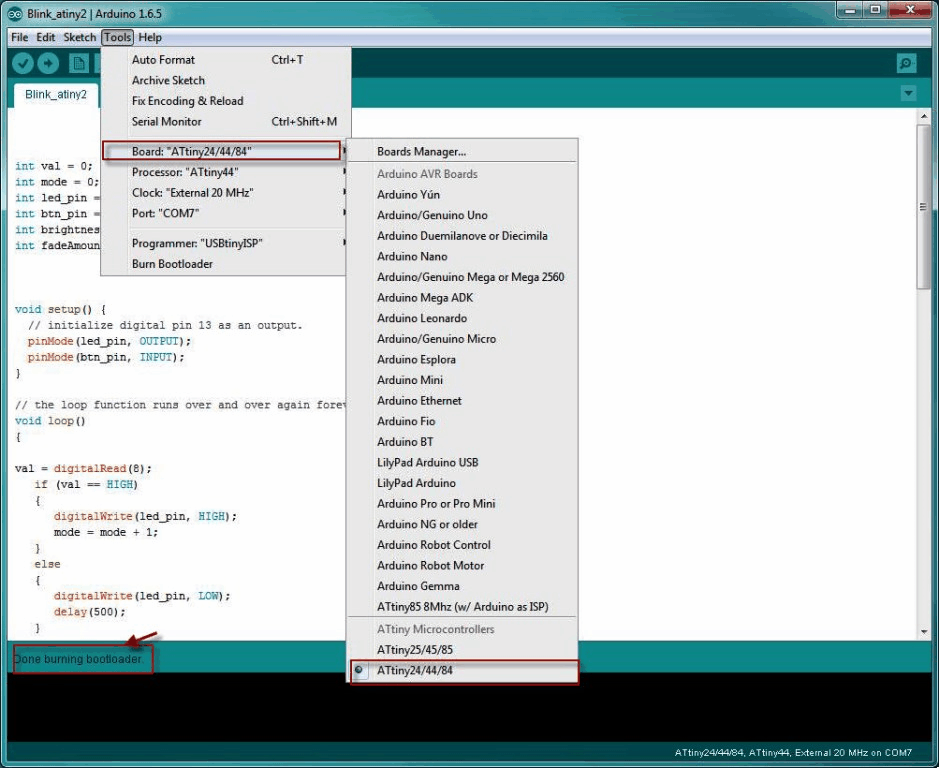This screenshot has width=939, height=768.
Task: Open the Serial Monitor magnifier icon
Action: 906,63
